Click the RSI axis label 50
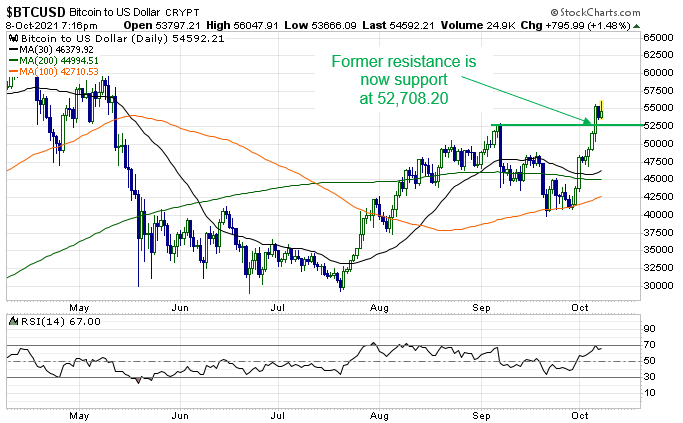Screen dimensions: 683x423 (649, 361)
